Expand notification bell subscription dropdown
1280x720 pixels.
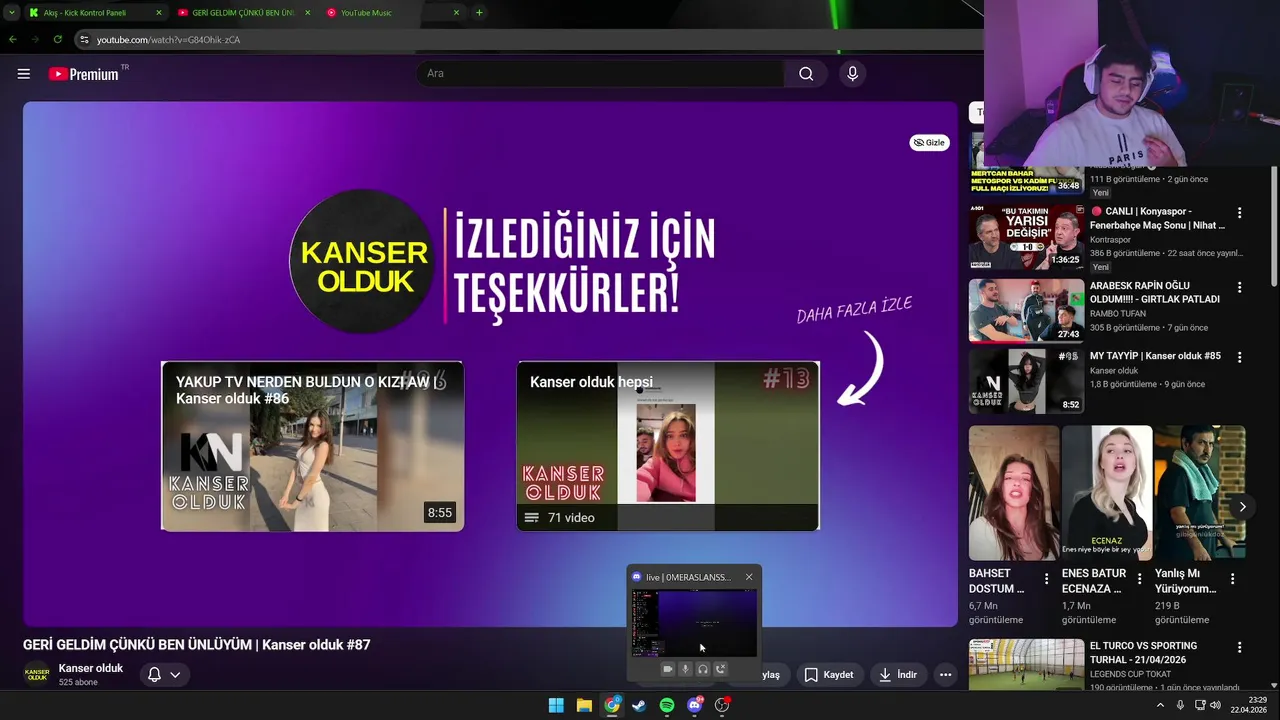tap(164, 675)
